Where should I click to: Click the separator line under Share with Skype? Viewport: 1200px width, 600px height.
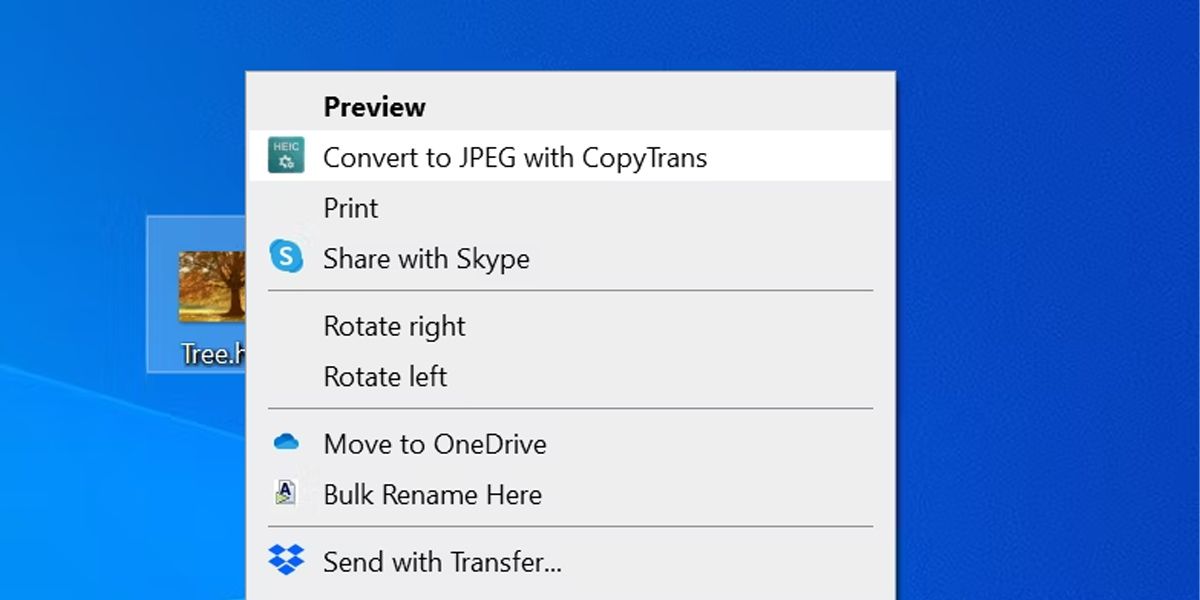tap(570, 291)
